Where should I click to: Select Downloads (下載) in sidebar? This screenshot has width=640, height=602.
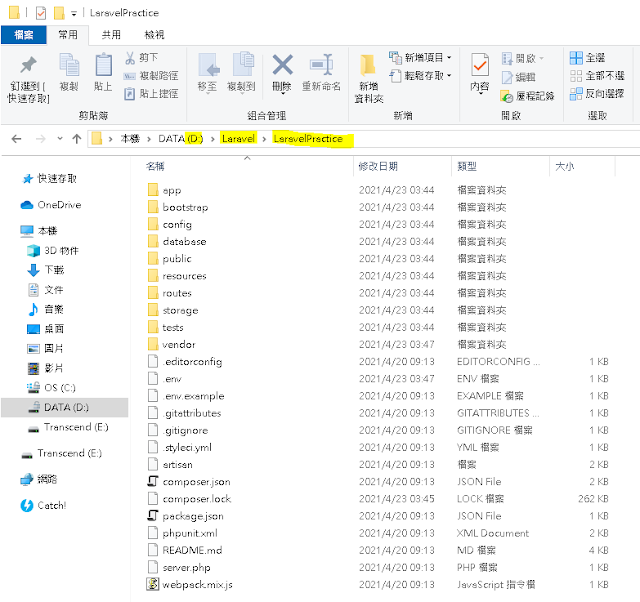46,270
